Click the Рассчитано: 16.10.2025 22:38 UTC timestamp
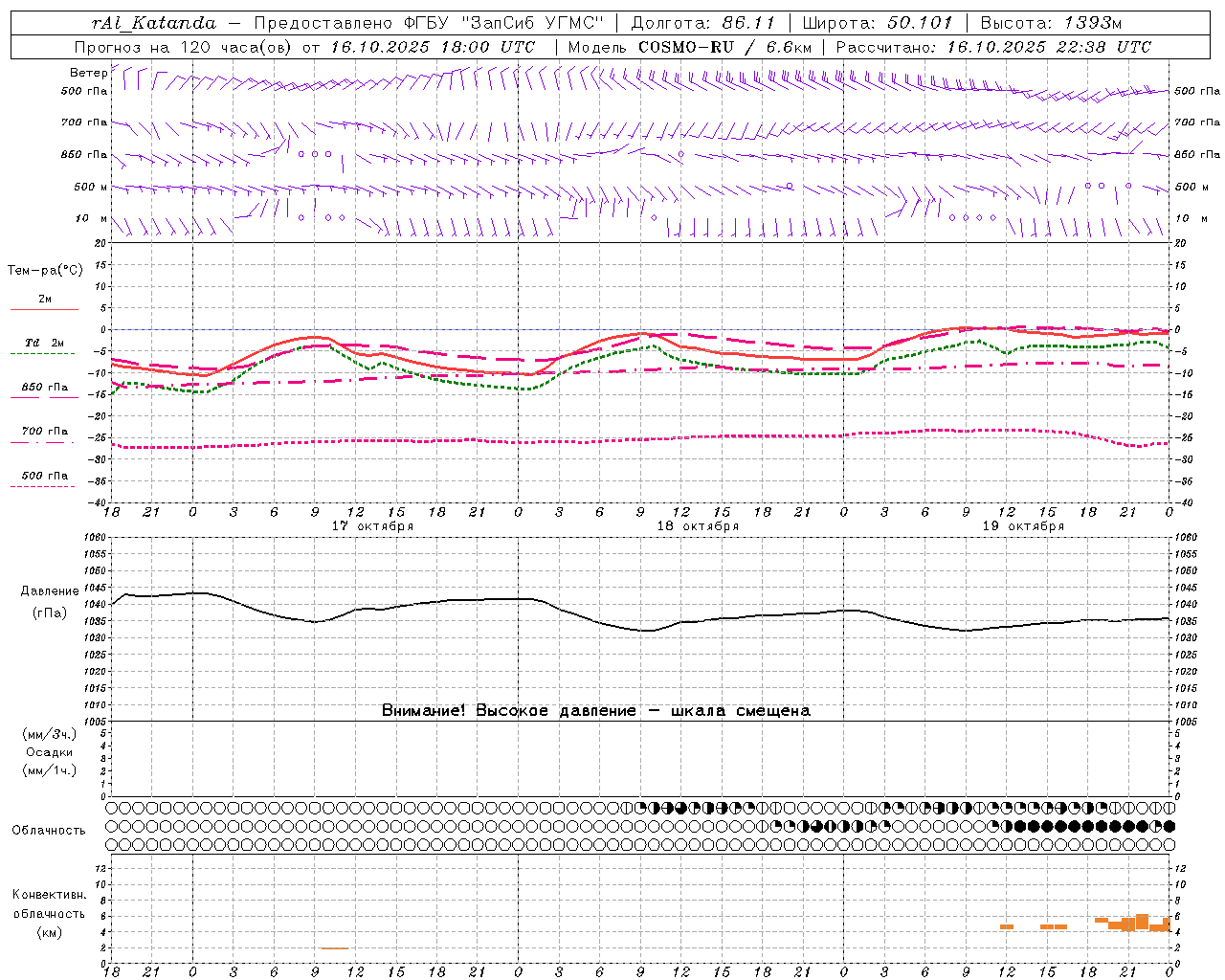 pos(993,47)
